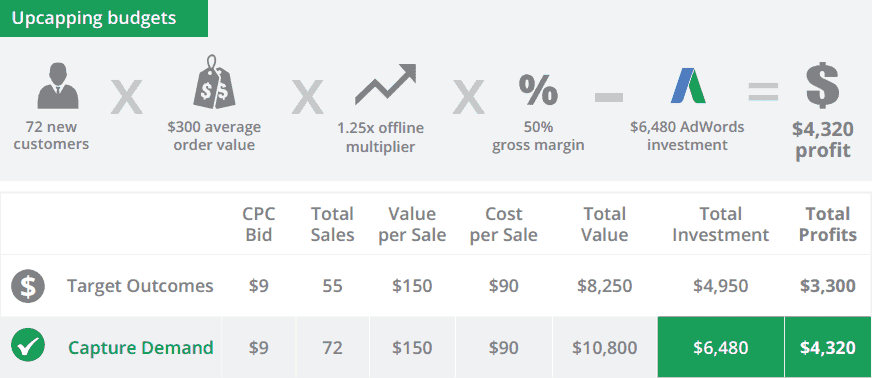Open the Upcapping budgets tab

click(x=104, y=18)
